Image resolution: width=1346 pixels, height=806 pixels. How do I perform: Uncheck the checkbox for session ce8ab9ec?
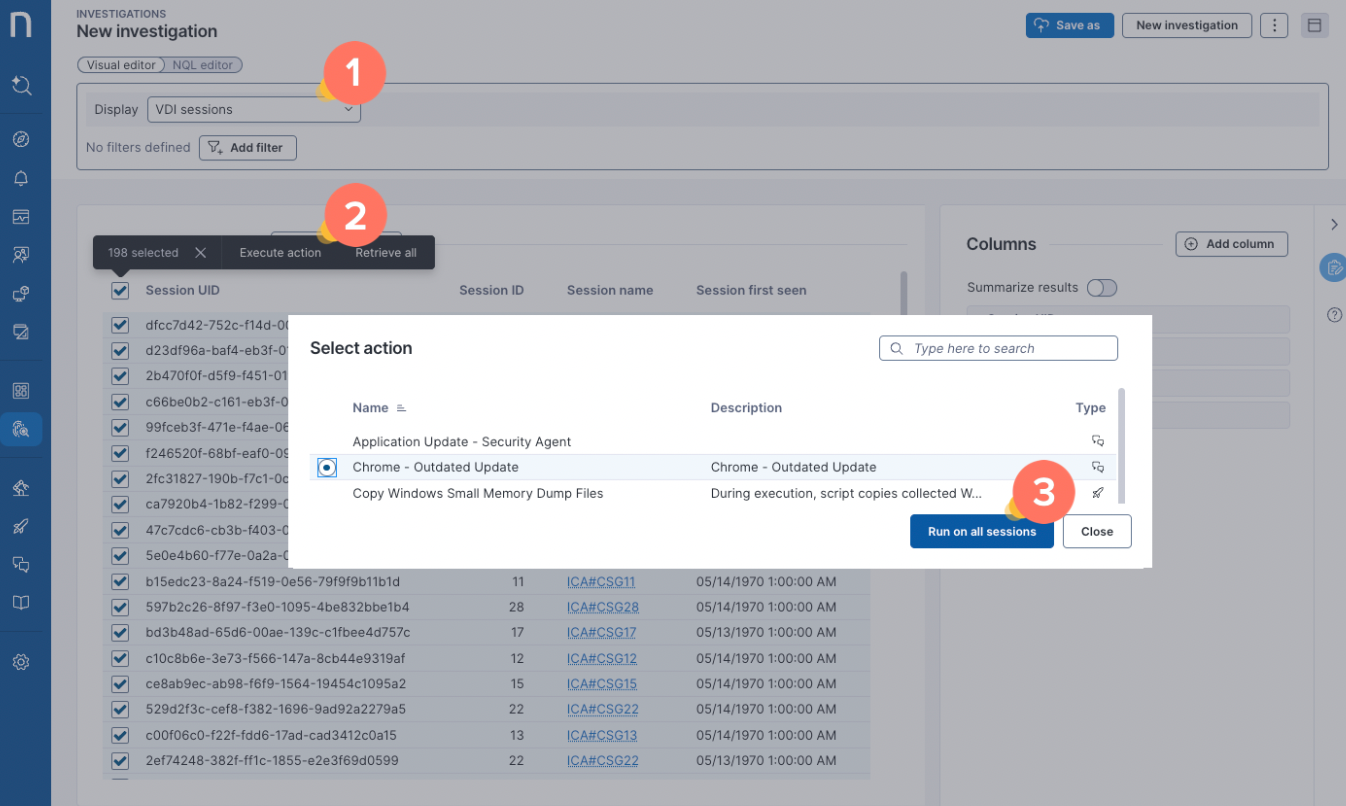(120, 684)
